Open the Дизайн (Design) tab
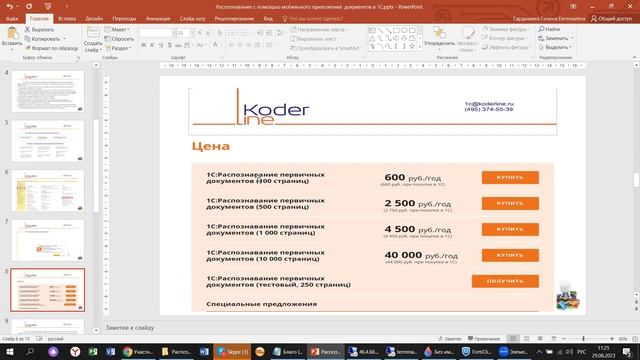 coord(94,18)
